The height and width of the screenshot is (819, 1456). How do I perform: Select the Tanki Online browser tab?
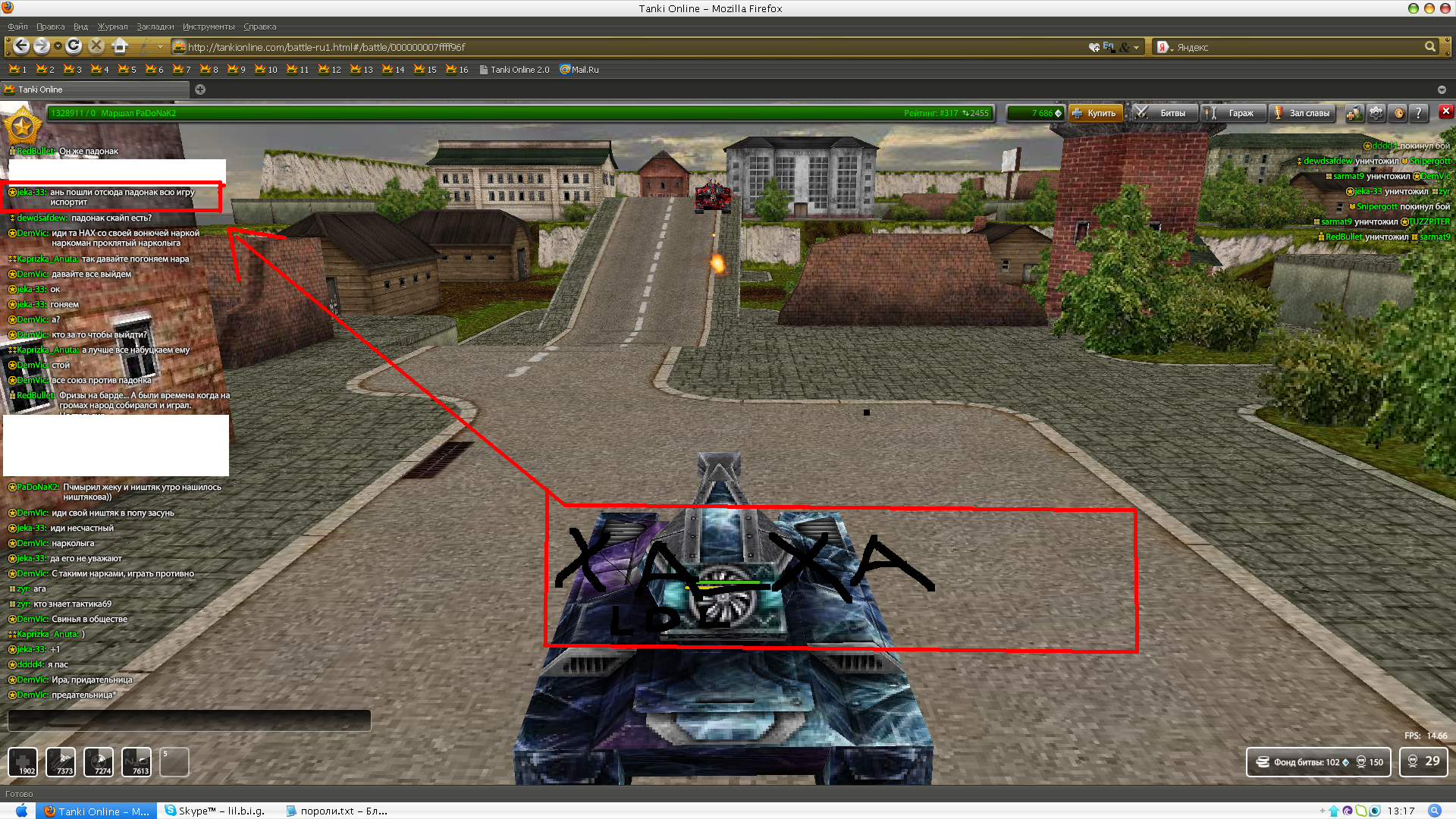95,89
